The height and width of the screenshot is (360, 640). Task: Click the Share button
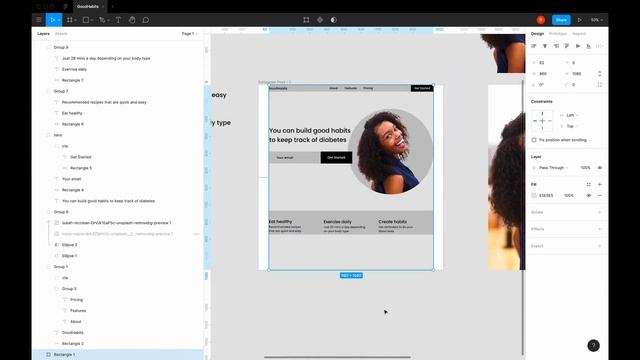pos(561,20)
